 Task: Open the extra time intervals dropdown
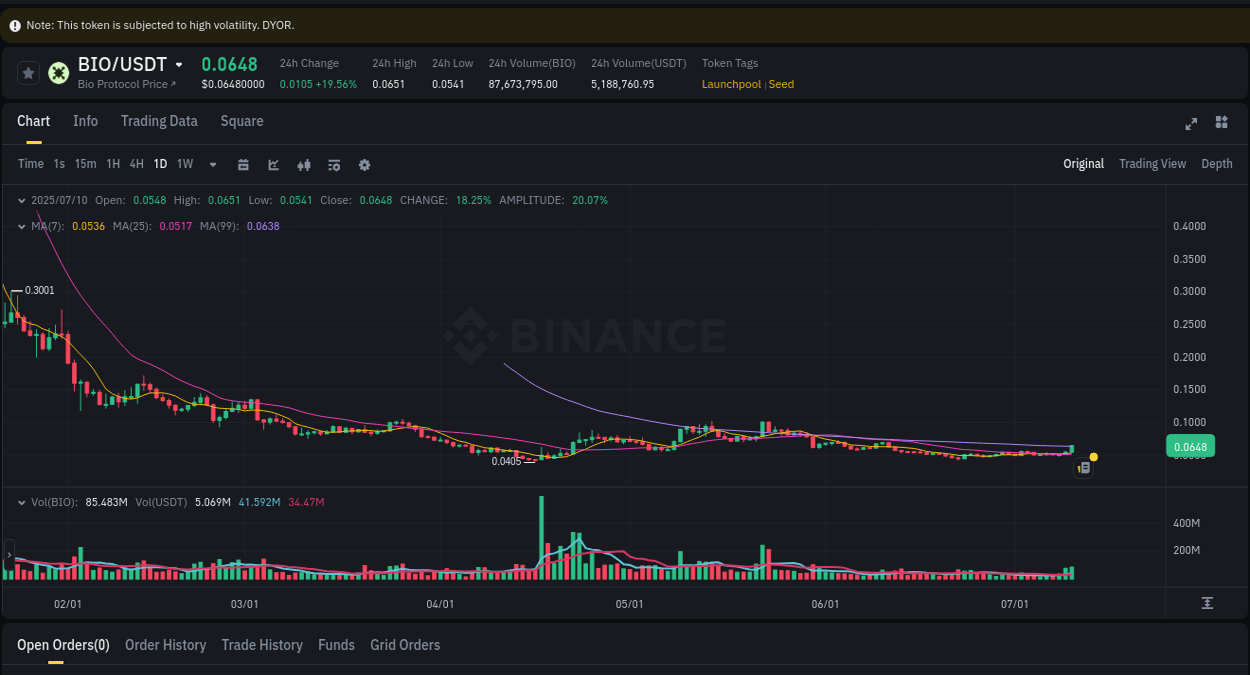[x=212, y=164]
